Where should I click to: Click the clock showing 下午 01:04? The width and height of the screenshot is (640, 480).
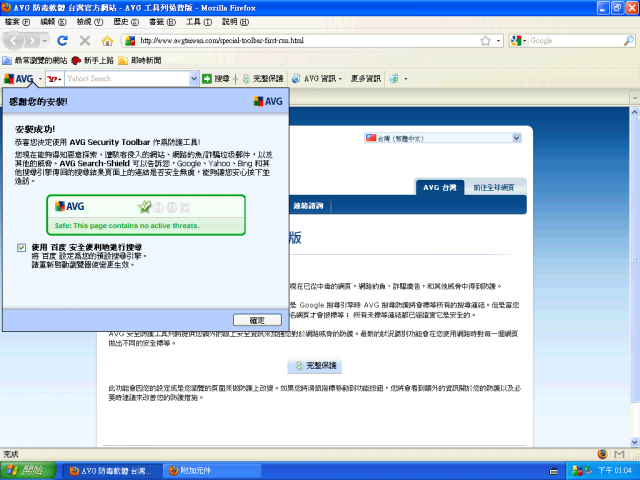(614, 471)
